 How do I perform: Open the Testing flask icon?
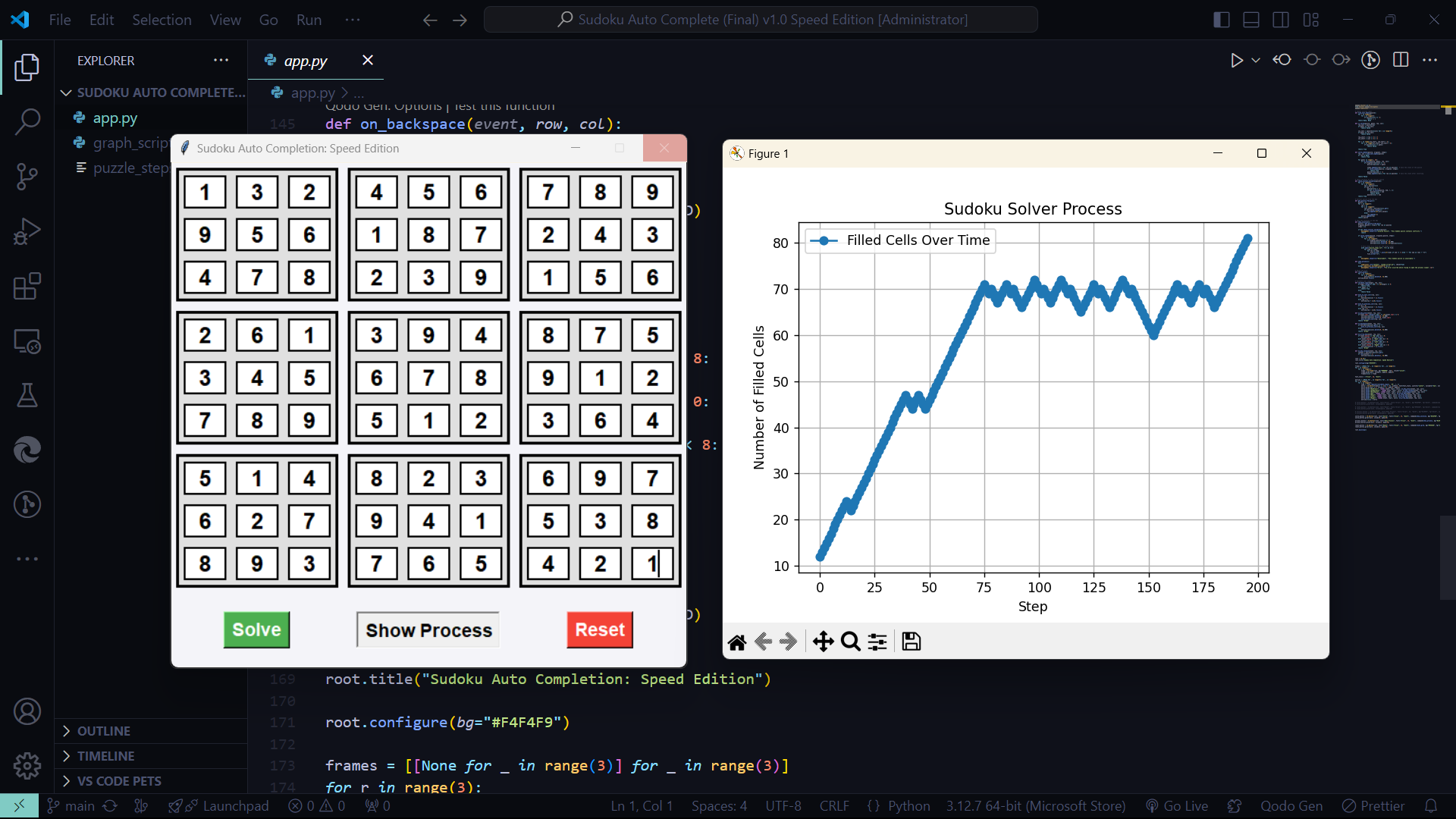point(27,395)
